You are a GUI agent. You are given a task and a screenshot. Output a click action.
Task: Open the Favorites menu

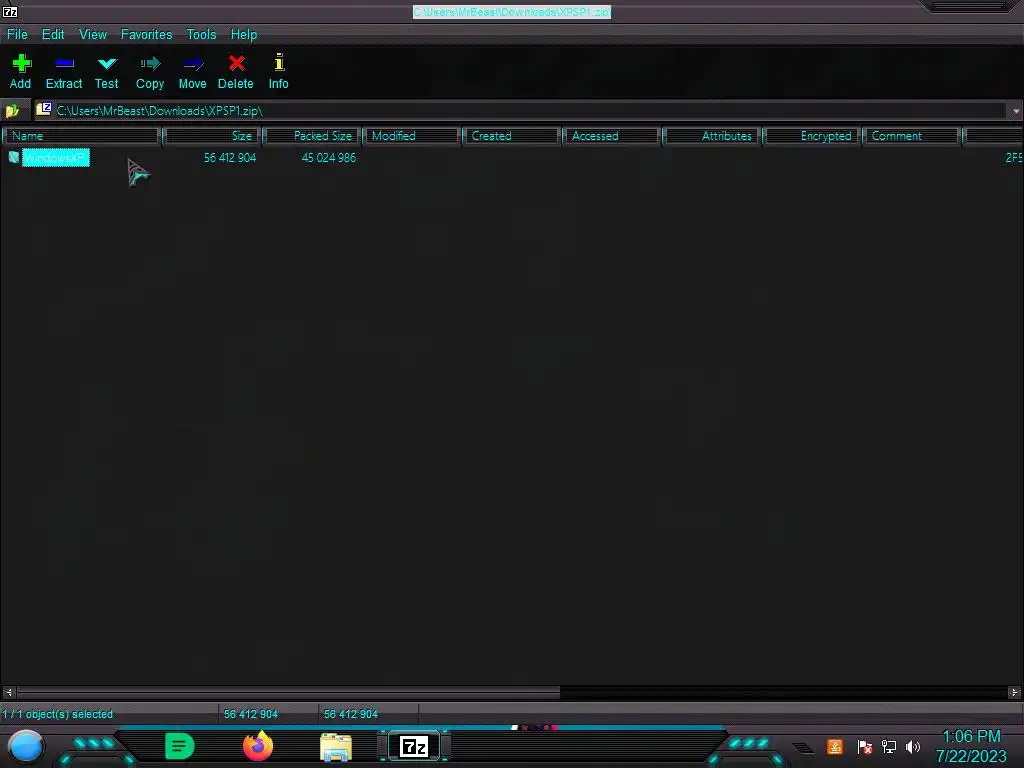click(146, 35)
